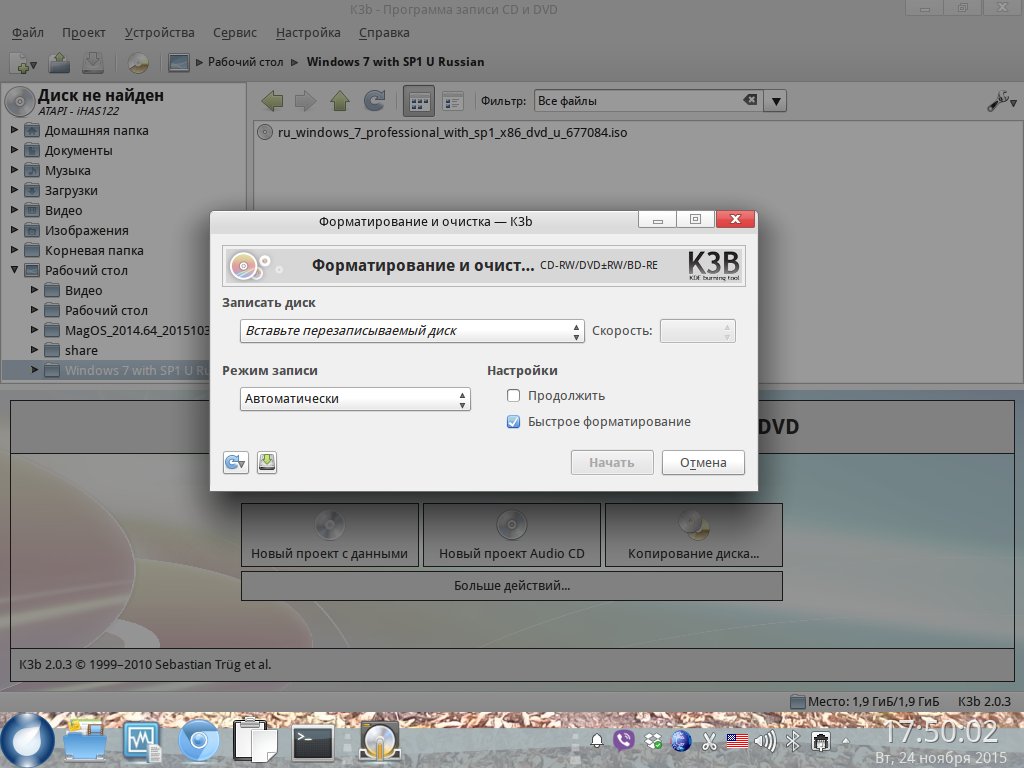This screenshot has height=768, width=1024.
Task: Click the Bluetooth tray icon
Action: click(x=793, y=741)
